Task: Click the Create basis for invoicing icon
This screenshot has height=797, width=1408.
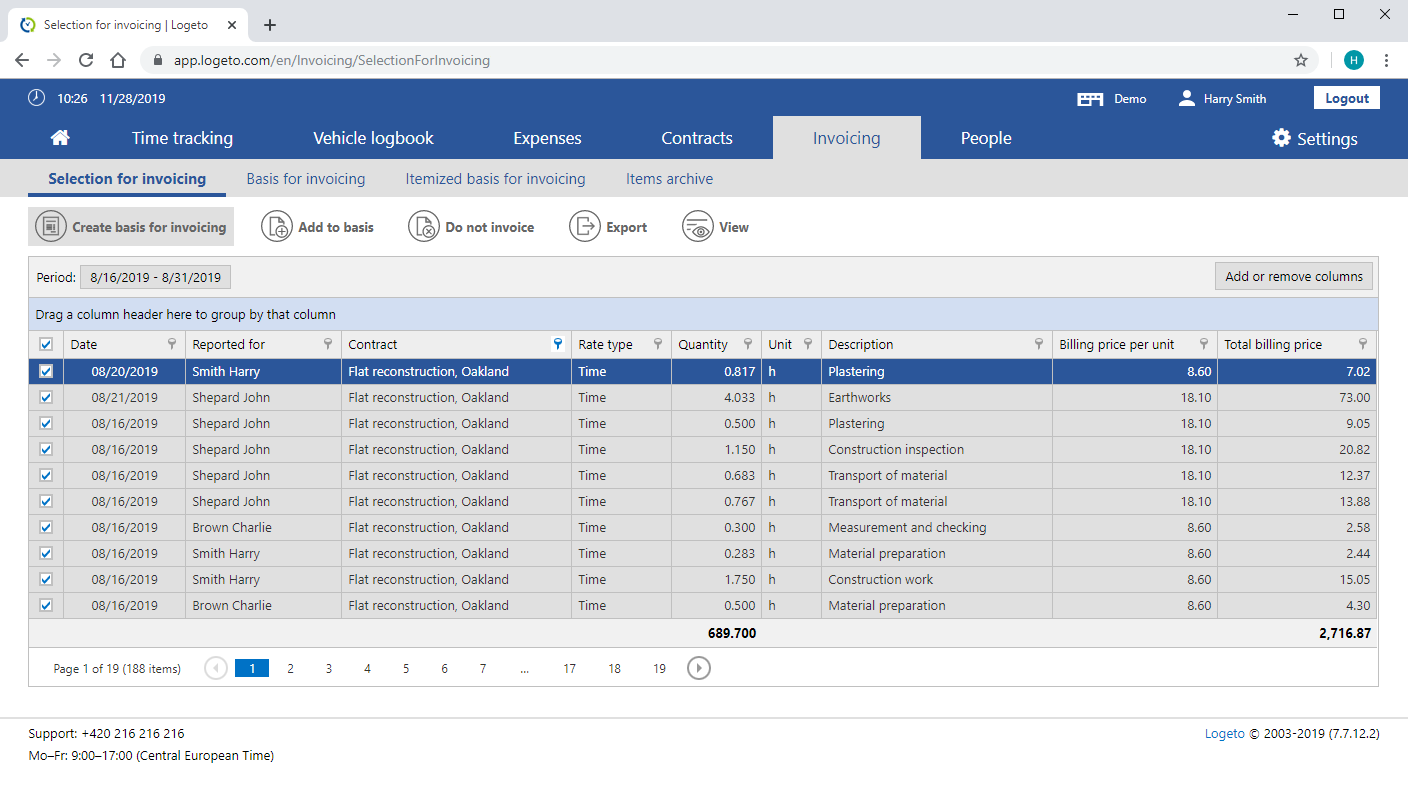Action: pos(51,227)
